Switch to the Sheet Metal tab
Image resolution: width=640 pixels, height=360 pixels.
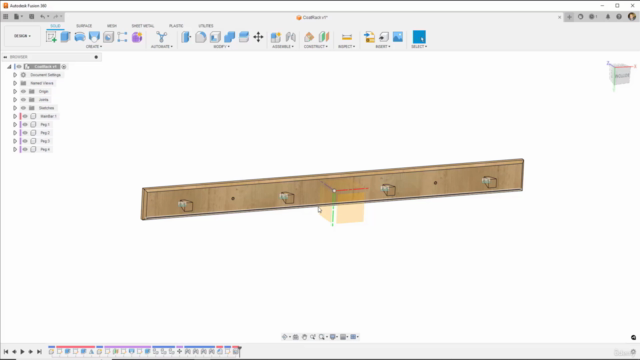pos(143,26)
